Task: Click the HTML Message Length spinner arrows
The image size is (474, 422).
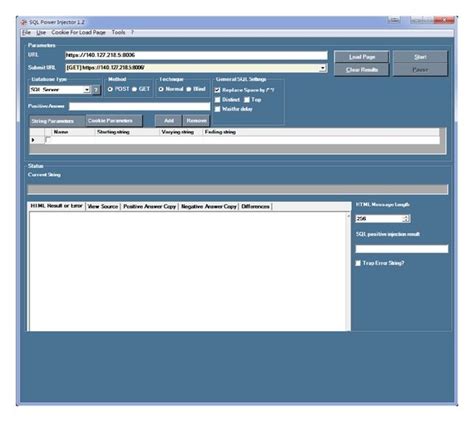Action: click(x=406, y=219)
